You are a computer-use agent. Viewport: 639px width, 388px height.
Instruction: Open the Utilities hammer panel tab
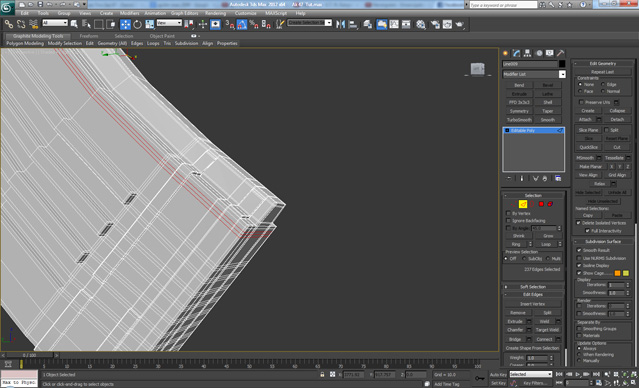(x=561, y=53)
